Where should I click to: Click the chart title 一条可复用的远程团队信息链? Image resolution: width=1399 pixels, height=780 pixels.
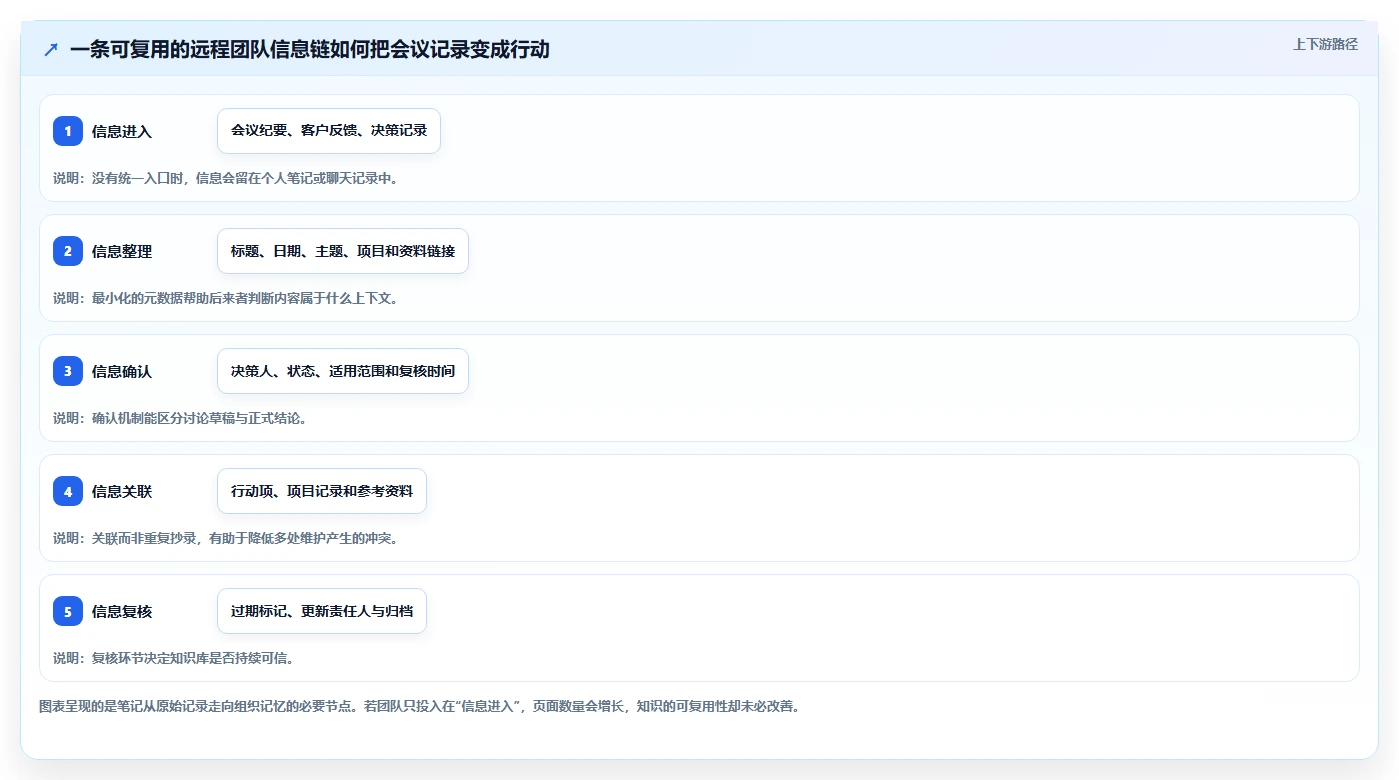310,49
